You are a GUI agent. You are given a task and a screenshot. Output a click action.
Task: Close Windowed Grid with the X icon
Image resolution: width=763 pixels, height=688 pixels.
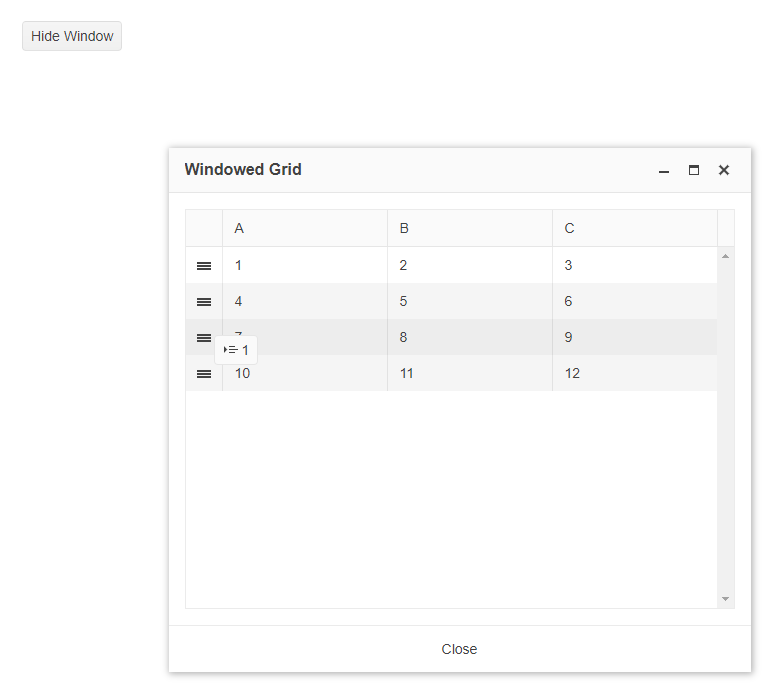point(724,171)
